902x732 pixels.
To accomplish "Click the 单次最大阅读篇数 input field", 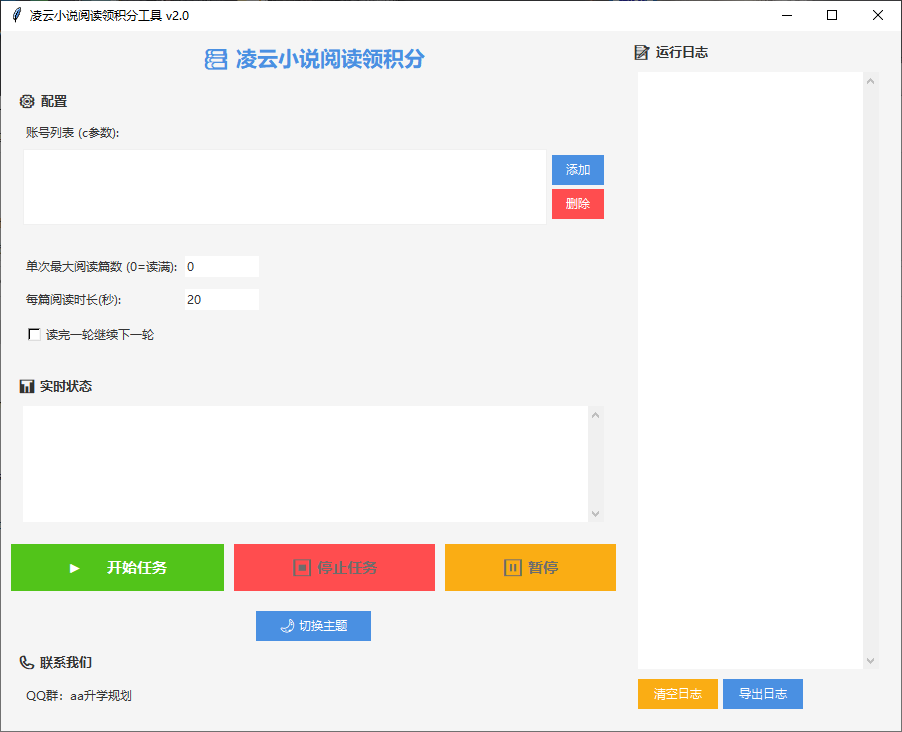I will 221,266.
